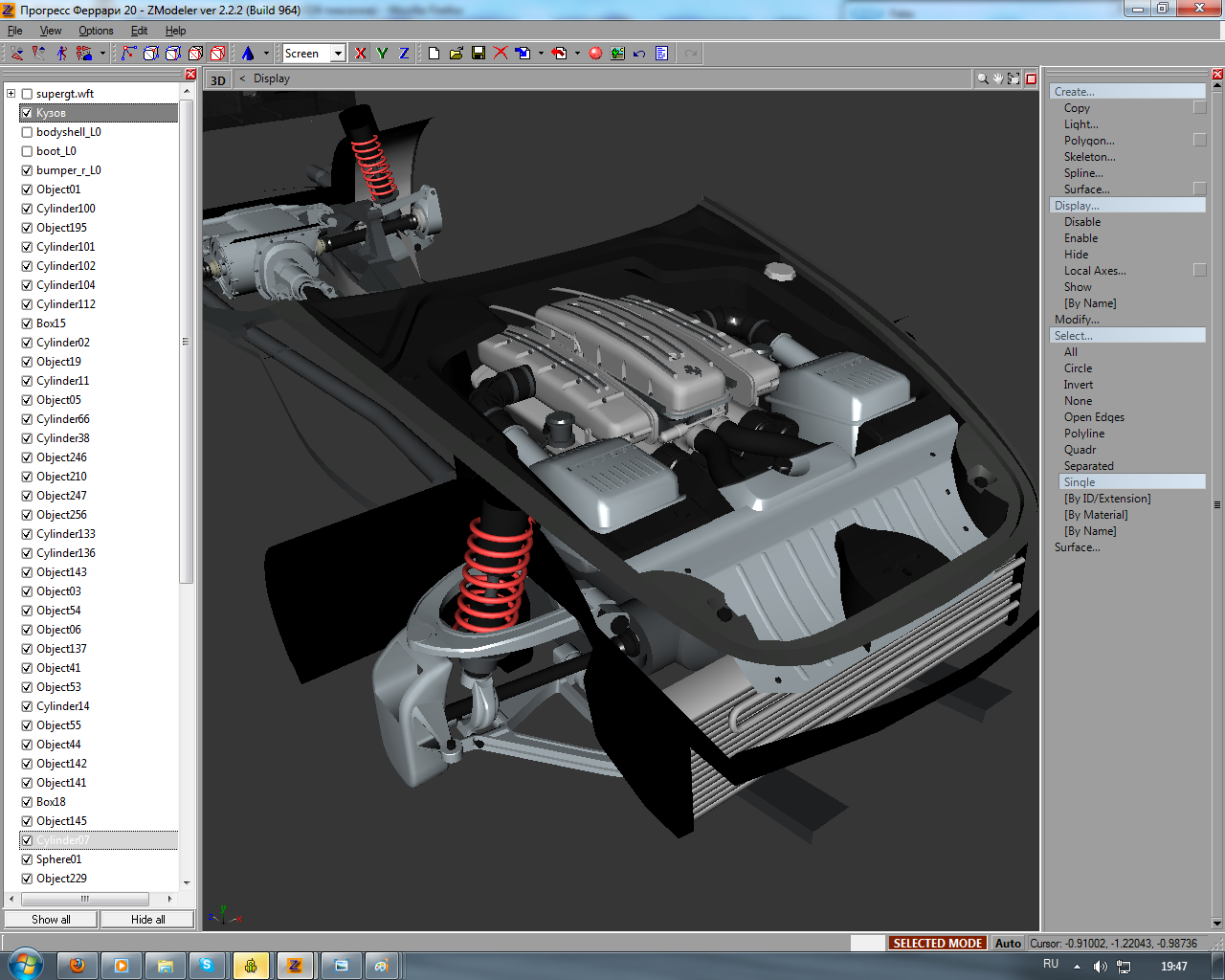Toggle the Y axis constraint button
The height and width of the screenshot is (980, 1225).
[382, 54]
